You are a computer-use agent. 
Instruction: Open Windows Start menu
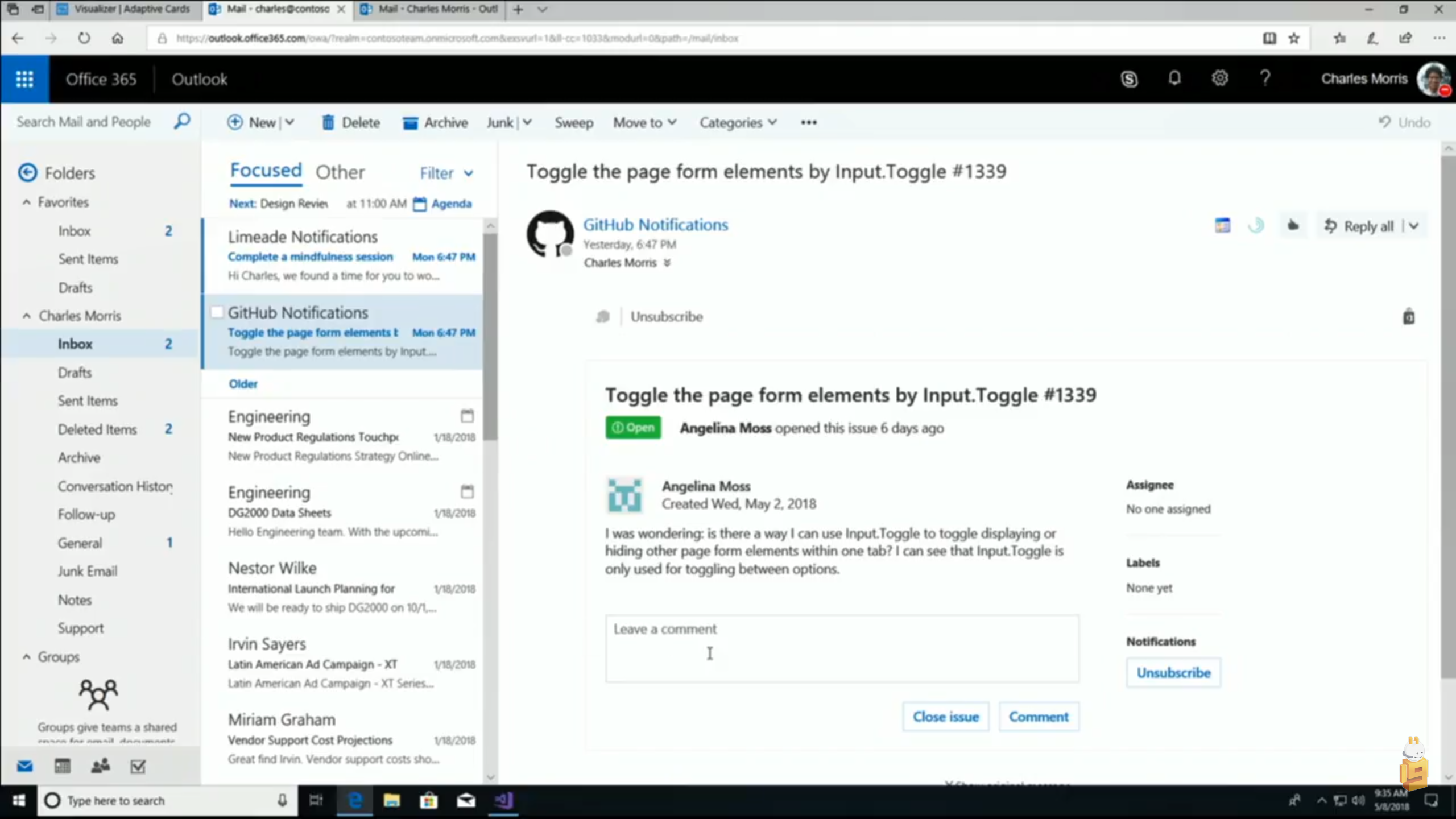(x=18, y=801)
